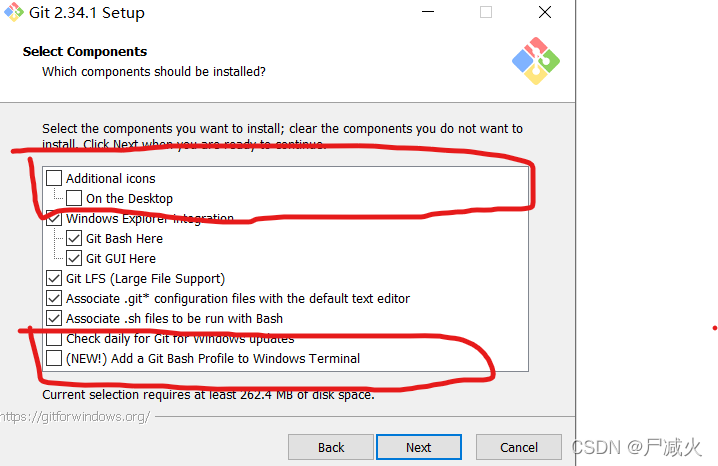
Task: Toggle the Git Bash Here checkbox
Action: (74, 238)
